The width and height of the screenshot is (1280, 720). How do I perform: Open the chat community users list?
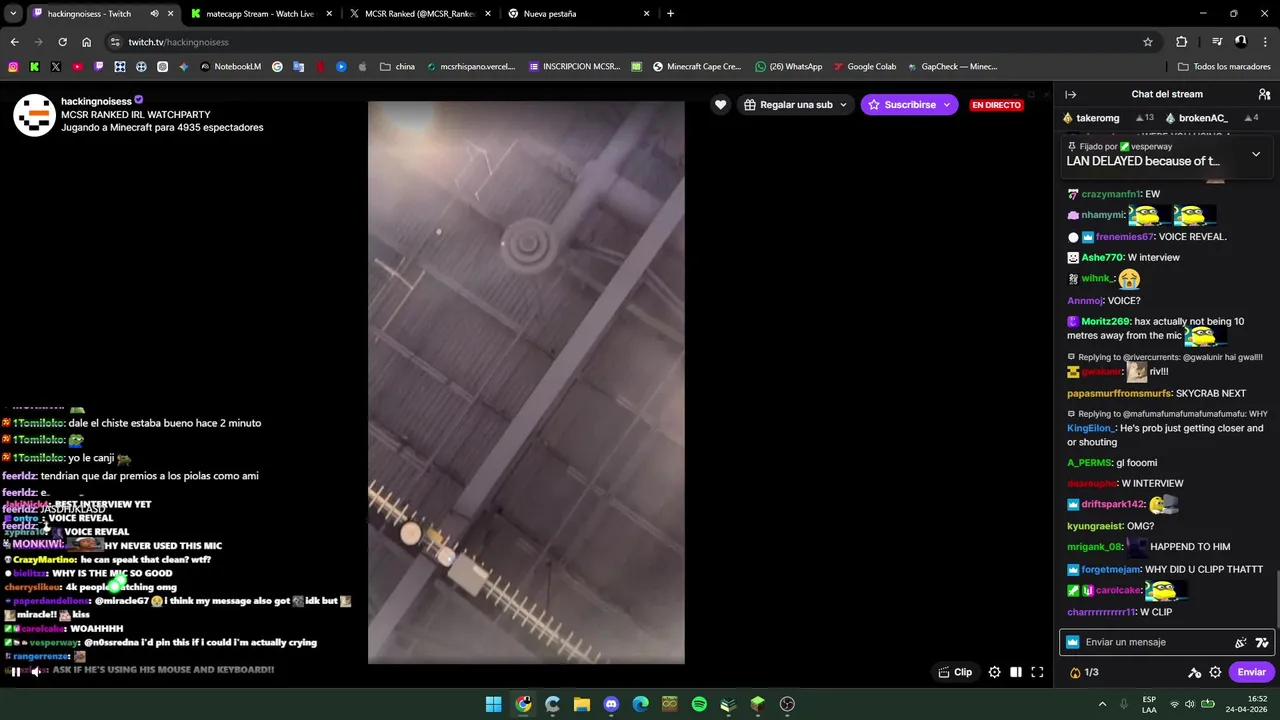pos(1264,94)
